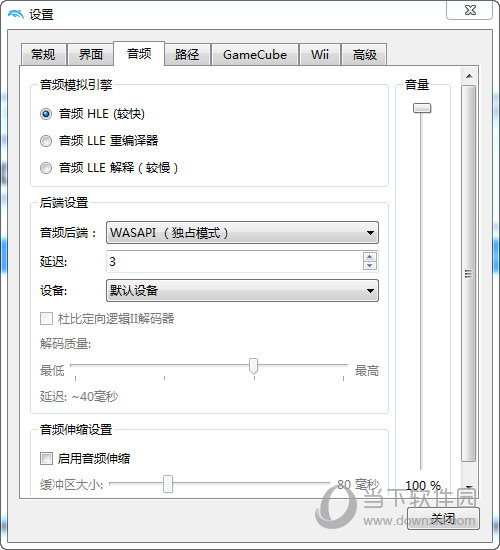Select 音频 HLE (较快) radio option
The height and width of the screenshot is (550, 500).
click(x=46, y=114)
